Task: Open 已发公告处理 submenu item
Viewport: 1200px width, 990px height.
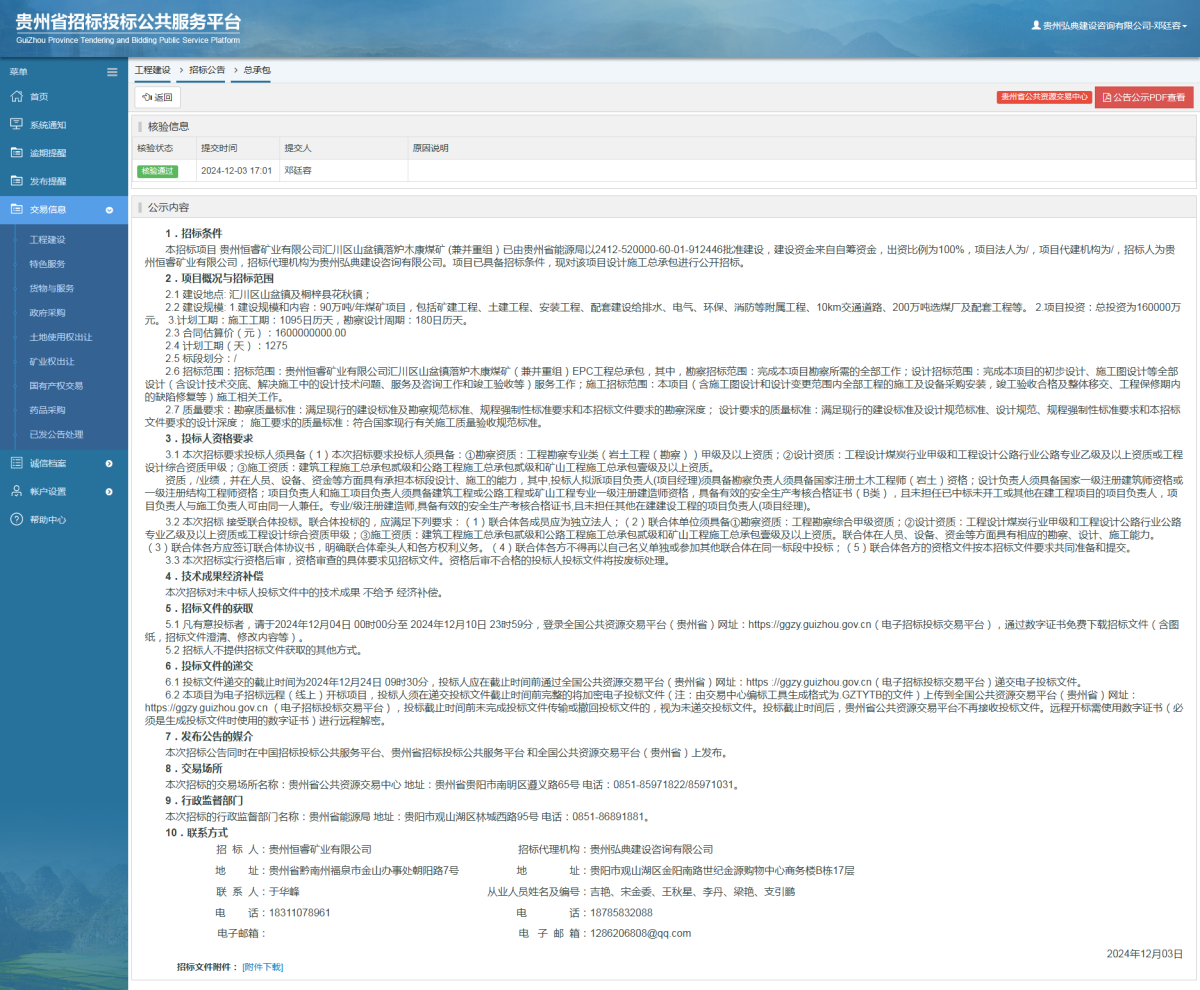Action: pos(56,434)
